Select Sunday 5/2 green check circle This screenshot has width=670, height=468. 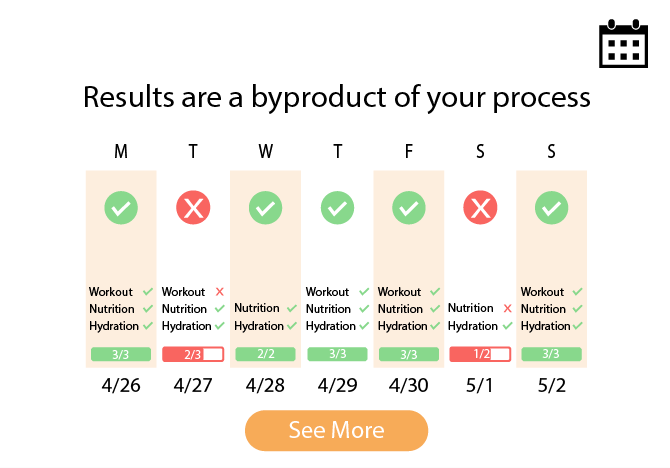pos(551,208)
